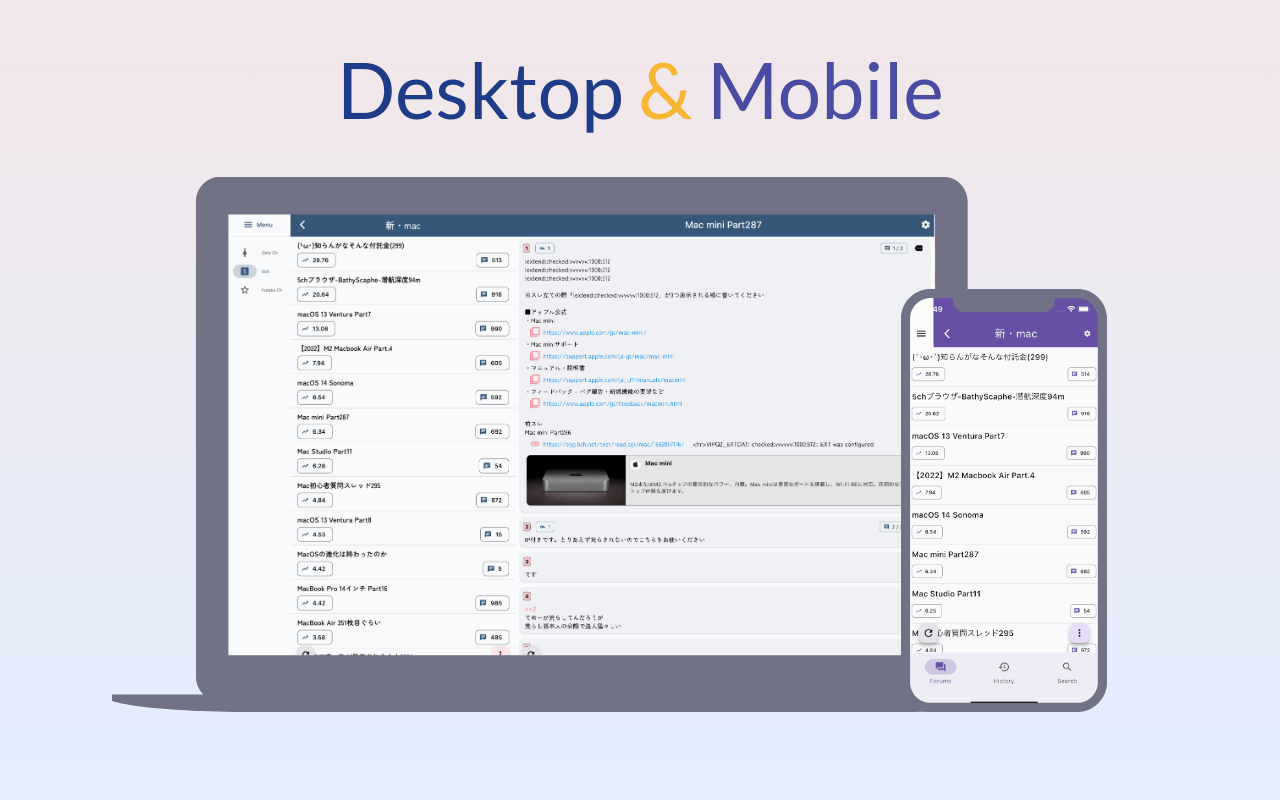The width and height of the screenshot is (1280, 800).
Task: Tap the mobile three-dot more floating button
Action: 1079,633
